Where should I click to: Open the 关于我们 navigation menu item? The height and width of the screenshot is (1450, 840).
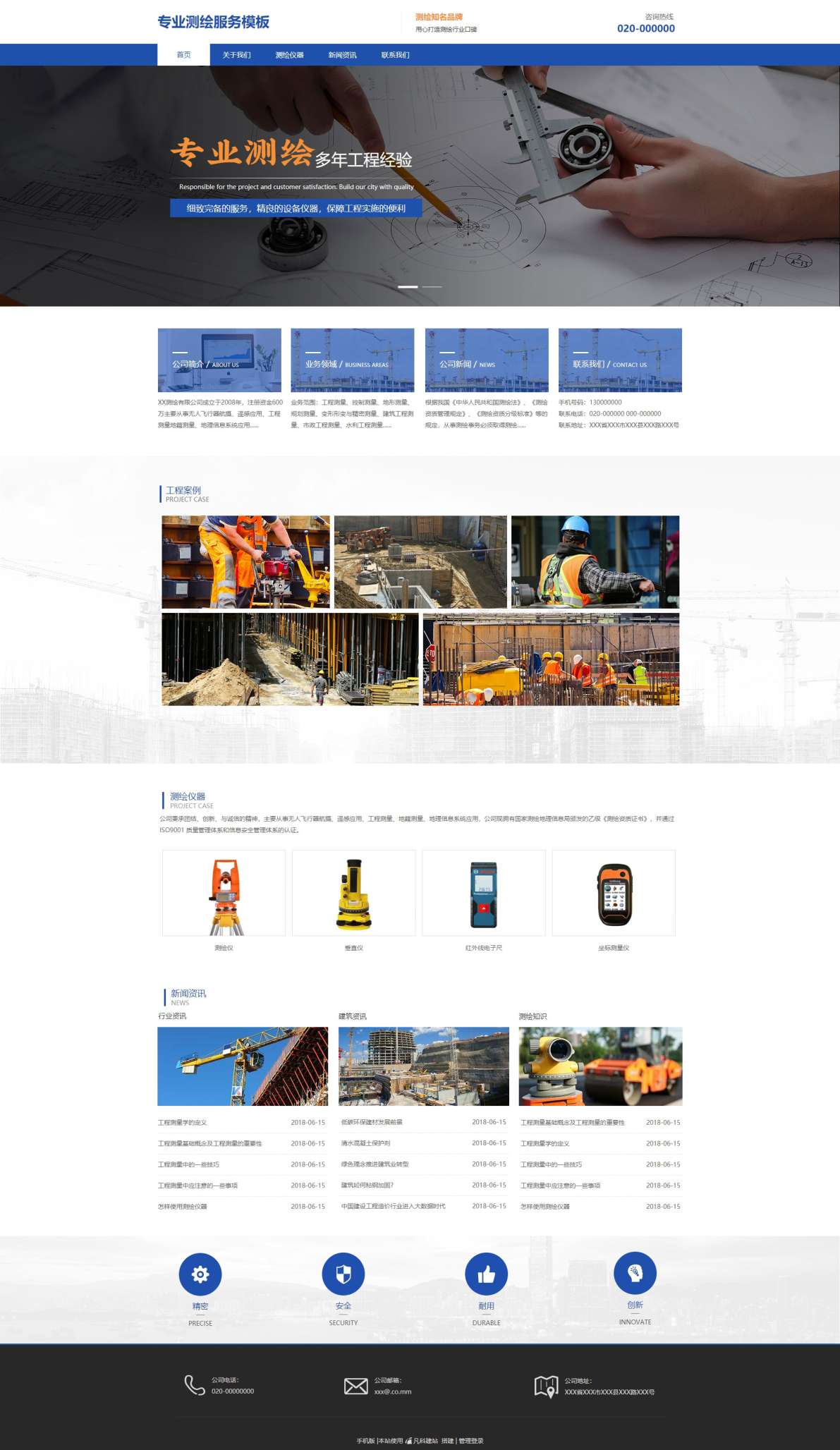click(236, 55)
